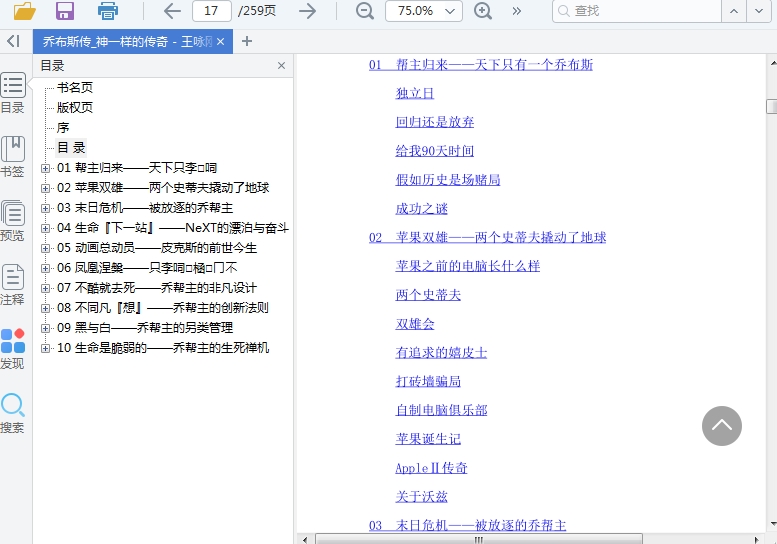Open link 02 苹果双雄——两个史蒂夫撬动了地球
This screenshot has width=777, height=544.
coord(488,237)
